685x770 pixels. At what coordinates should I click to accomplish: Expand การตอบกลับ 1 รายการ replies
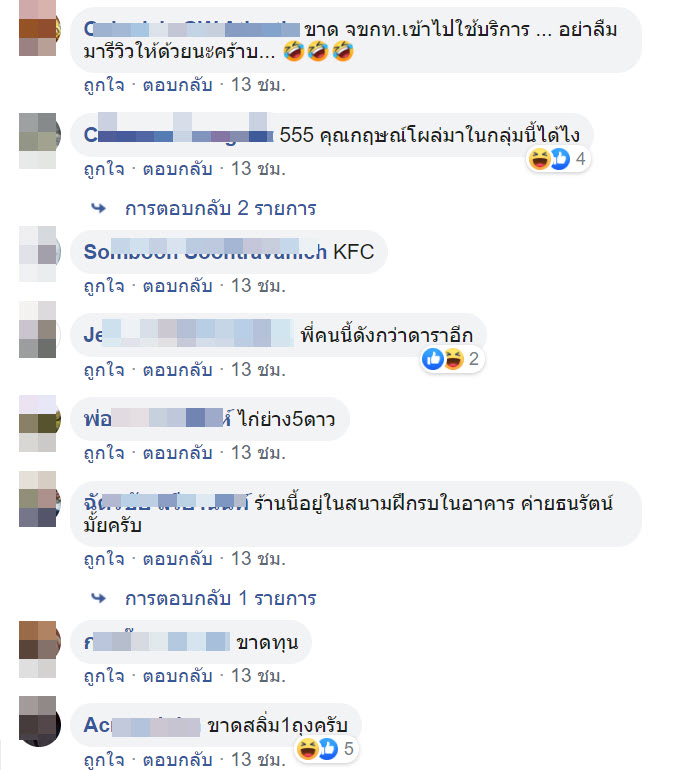pyautogui.click(x=220, y=598)
